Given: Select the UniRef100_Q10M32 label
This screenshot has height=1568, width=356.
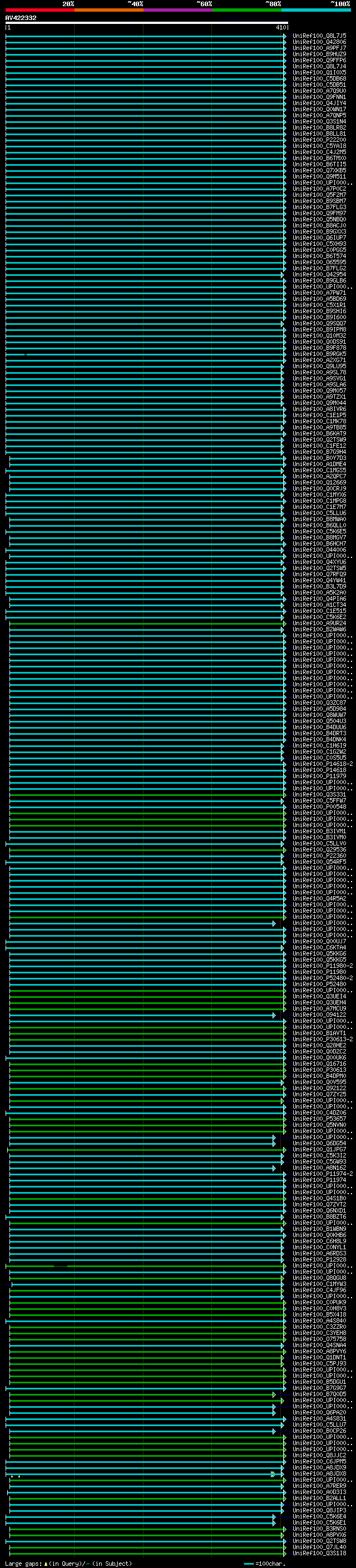Looking at the screenshot, I should point(319,336).
